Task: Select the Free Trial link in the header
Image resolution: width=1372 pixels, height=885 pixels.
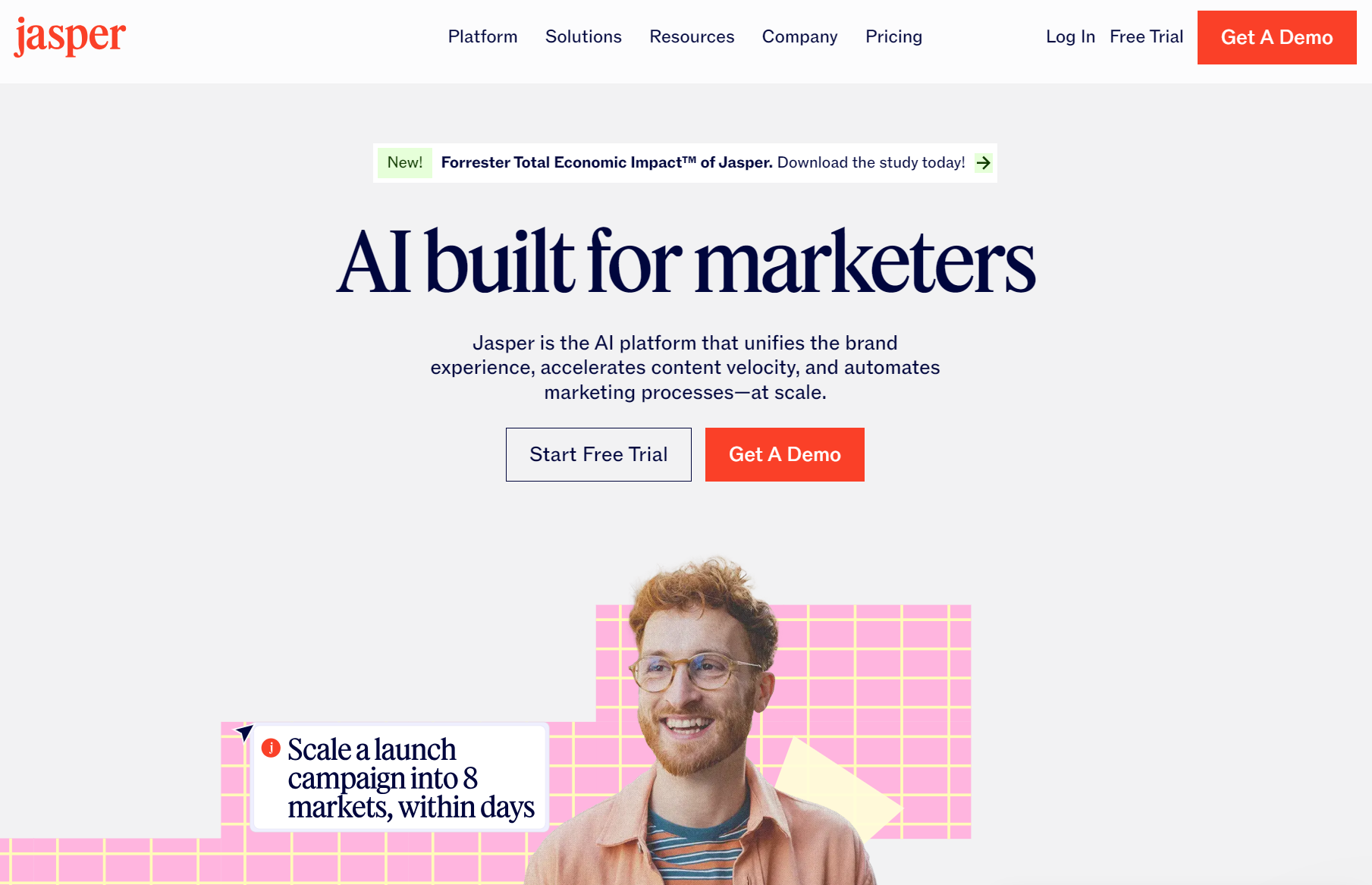Action: (1146, 36)
